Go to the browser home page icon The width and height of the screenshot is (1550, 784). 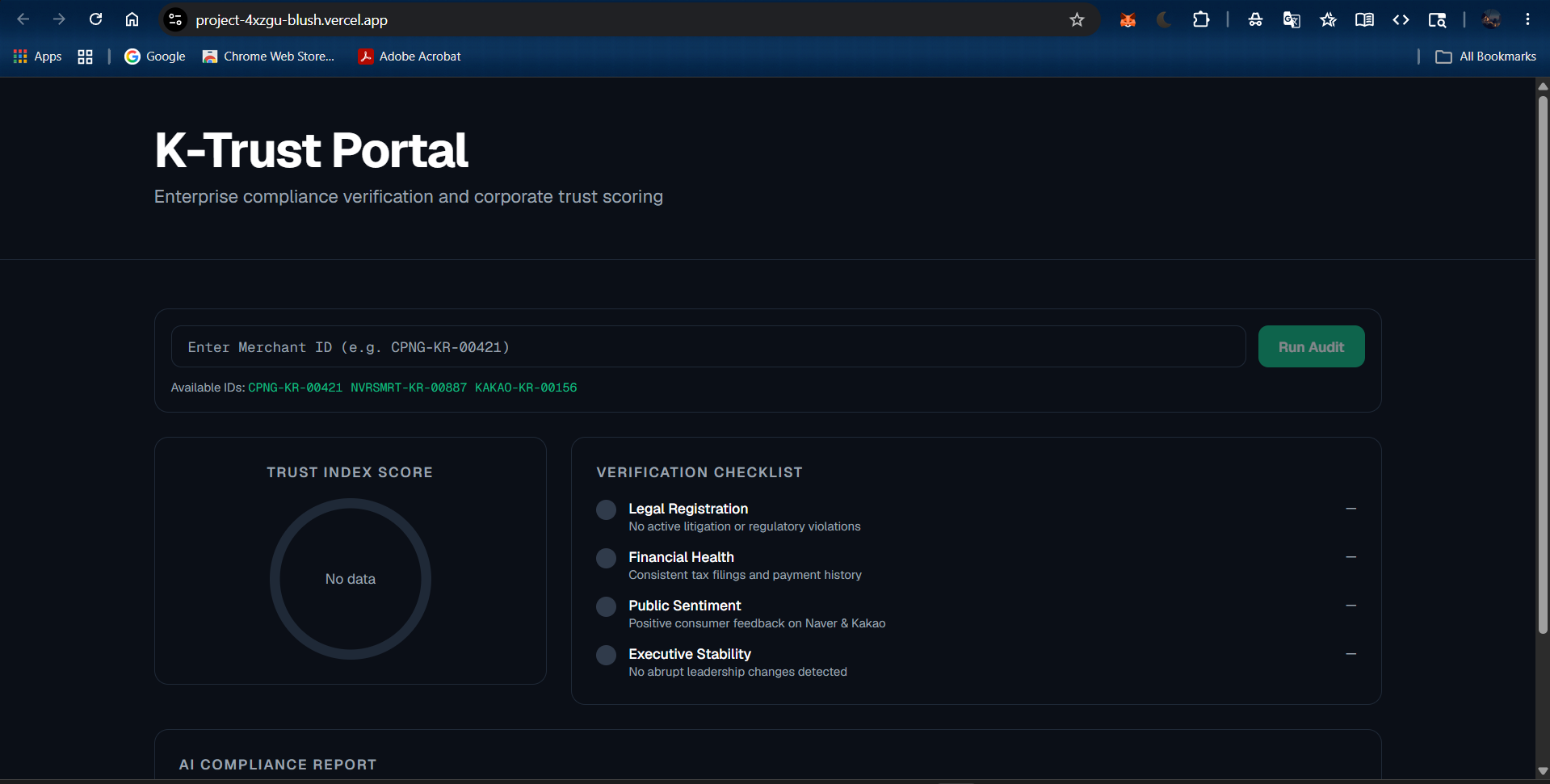[x=132, y=19]
